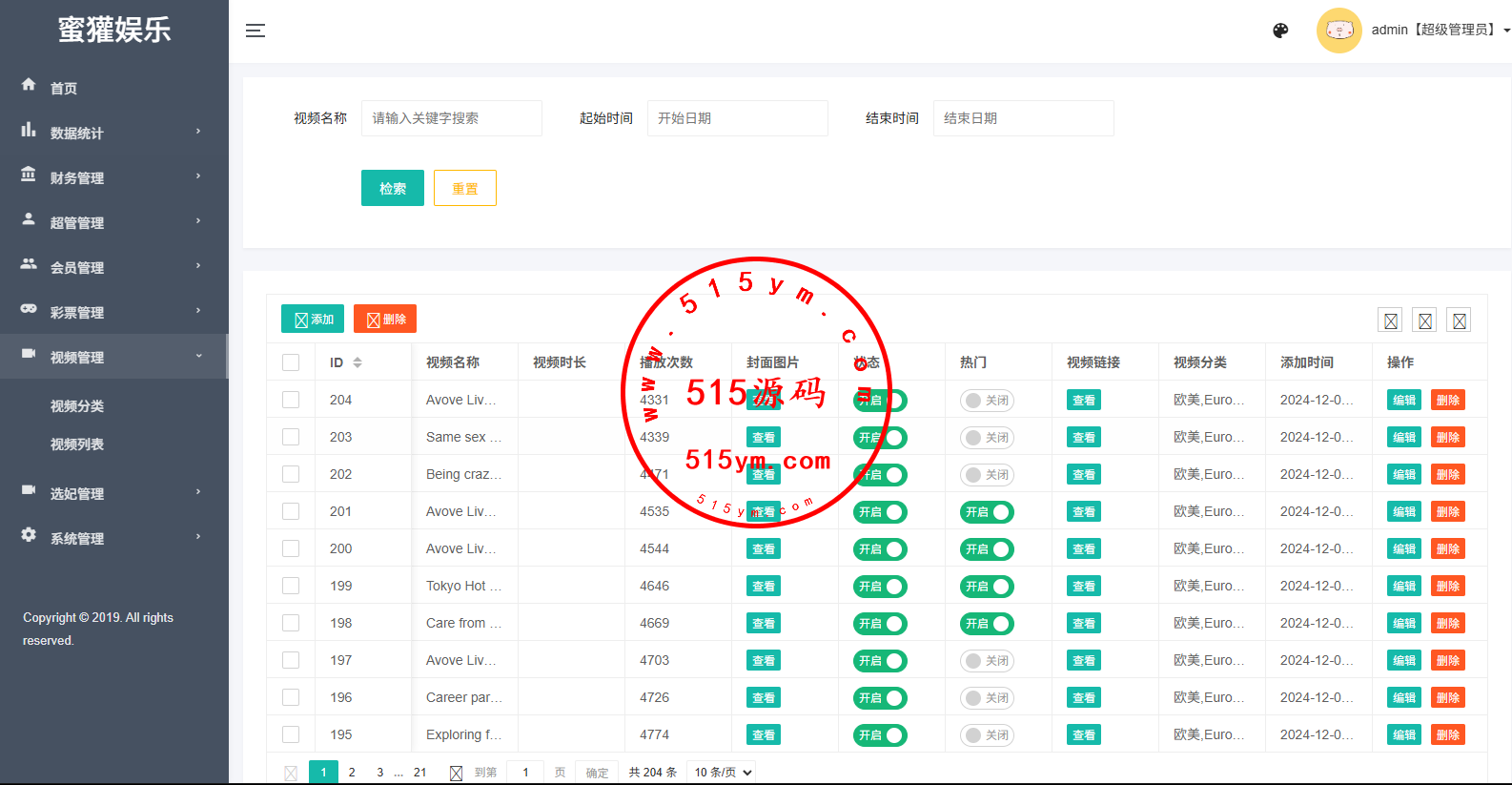Click the 重置 reset button
Viewport: 1512px width, 785px height.
(464, 188)
